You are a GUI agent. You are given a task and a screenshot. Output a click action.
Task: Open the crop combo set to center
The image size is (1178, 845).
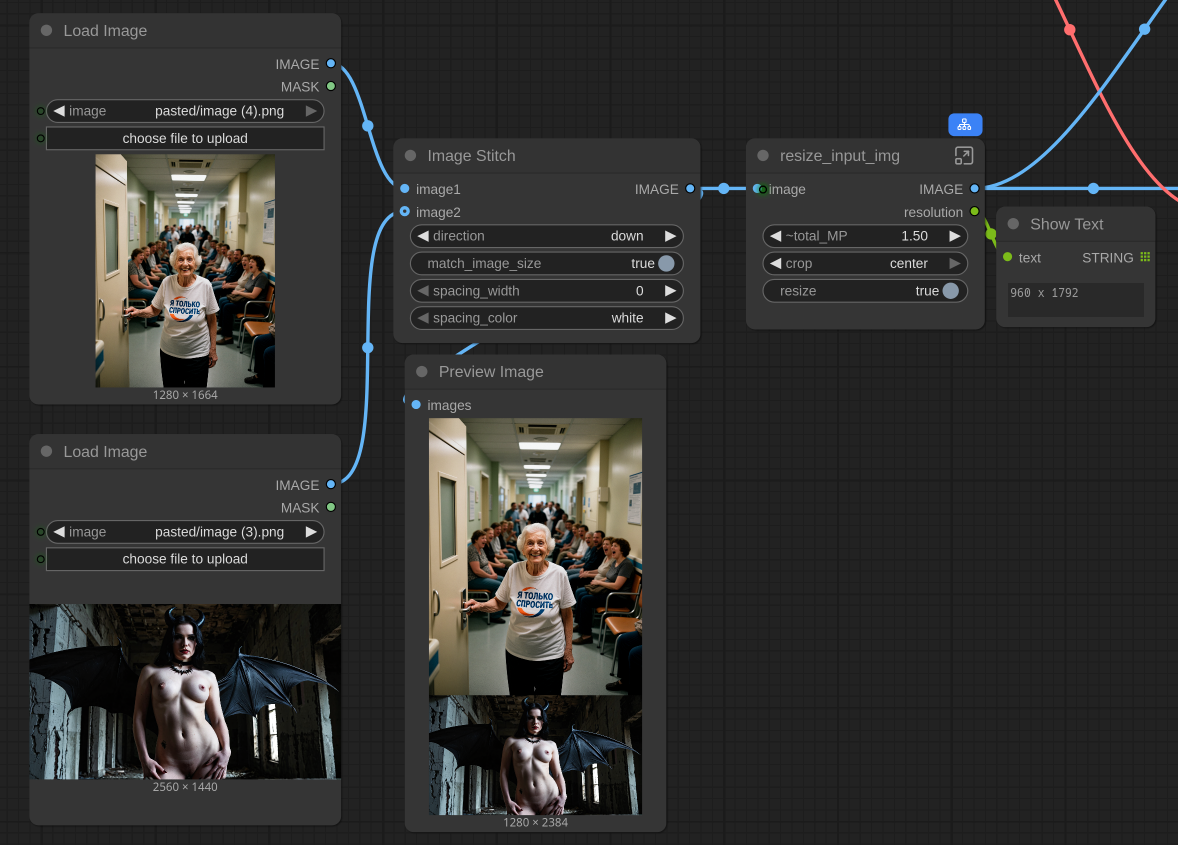865,263
